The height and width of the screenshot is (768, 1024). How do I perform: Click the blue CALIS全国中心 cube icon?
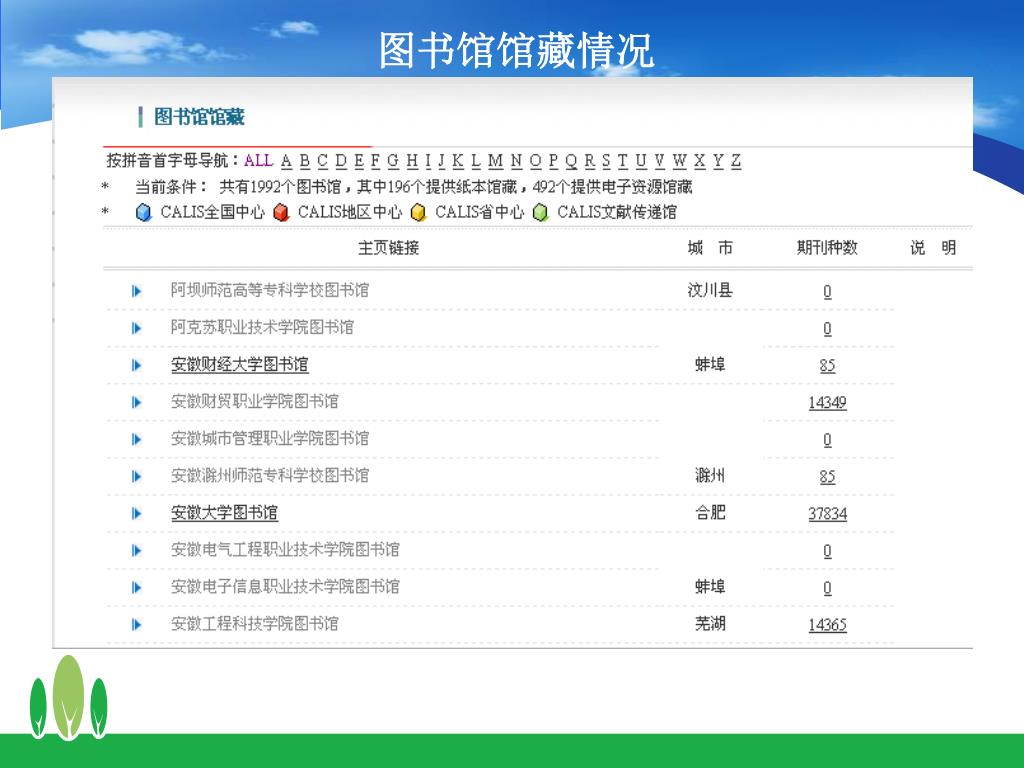click(144, 212)
